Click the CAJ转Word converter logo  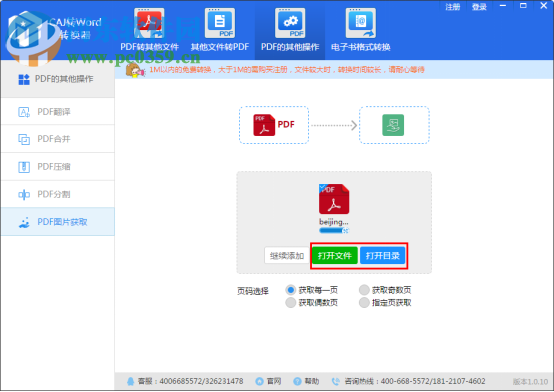pyautogui.click(x=34, y=38)
